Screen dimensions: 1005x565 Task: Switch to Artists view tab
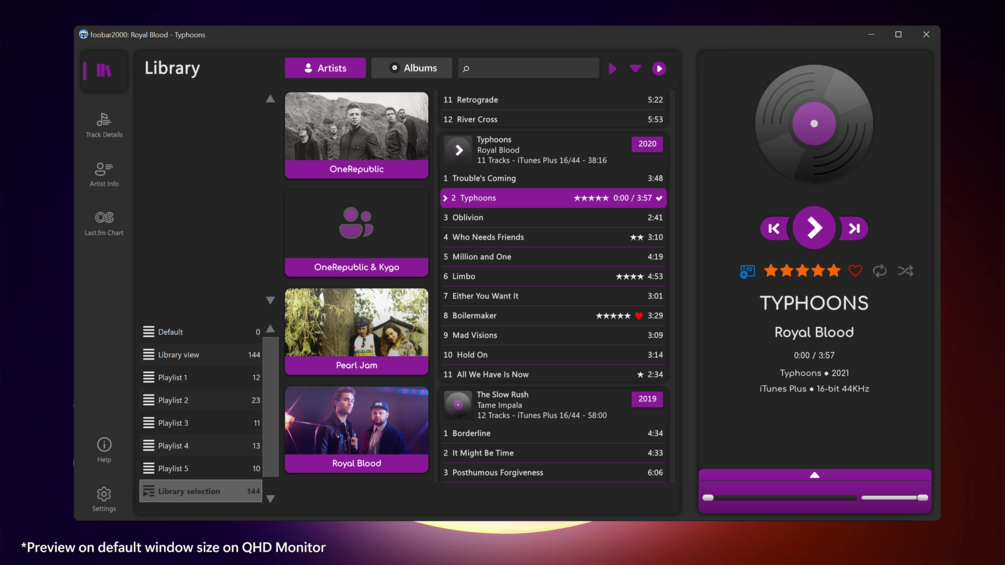tap(325, 68)
